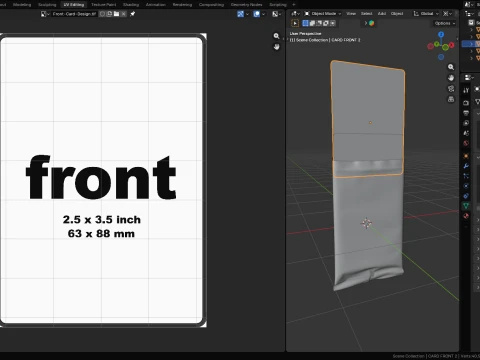Screen dimensions: 480x360
Task: Expand UV editor gizmo options dropdown
Action: pyautogui.click(x=247, y=14)
